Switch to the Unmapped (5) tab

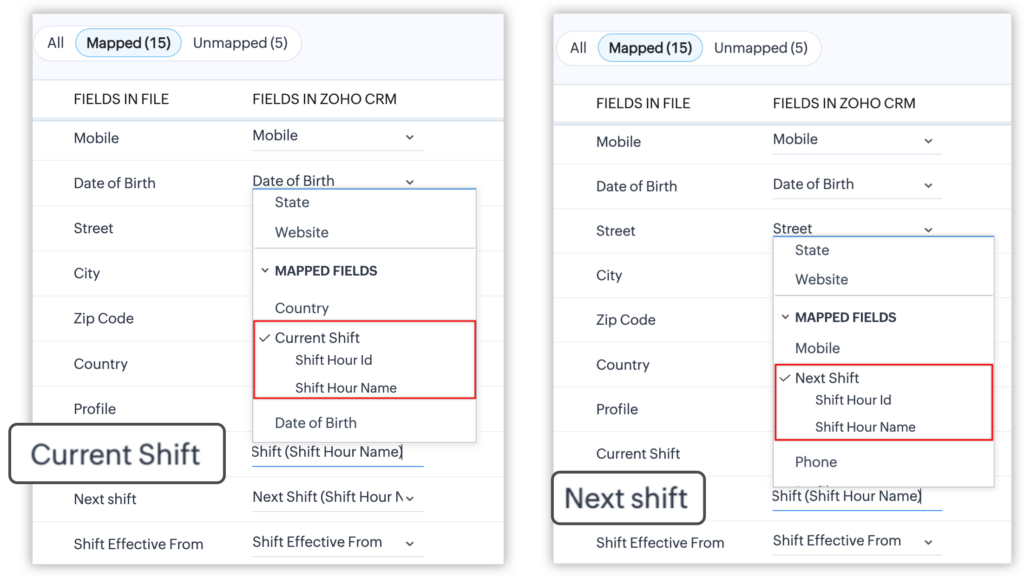[239, 43]
